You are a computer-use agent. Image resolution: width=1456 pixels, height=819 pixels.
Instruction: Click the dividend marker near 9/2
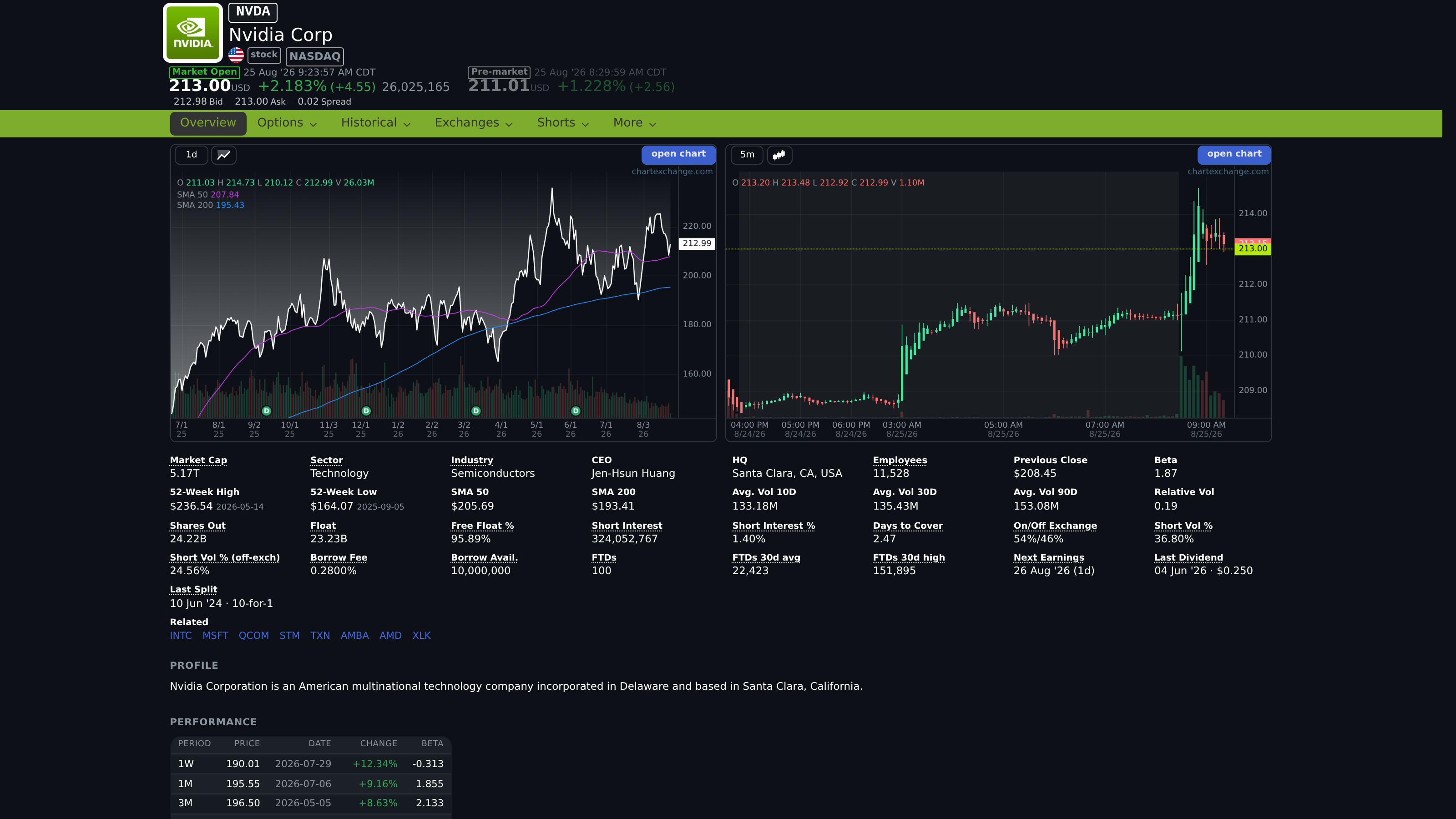pyautogui.click(x=267, y=411)
